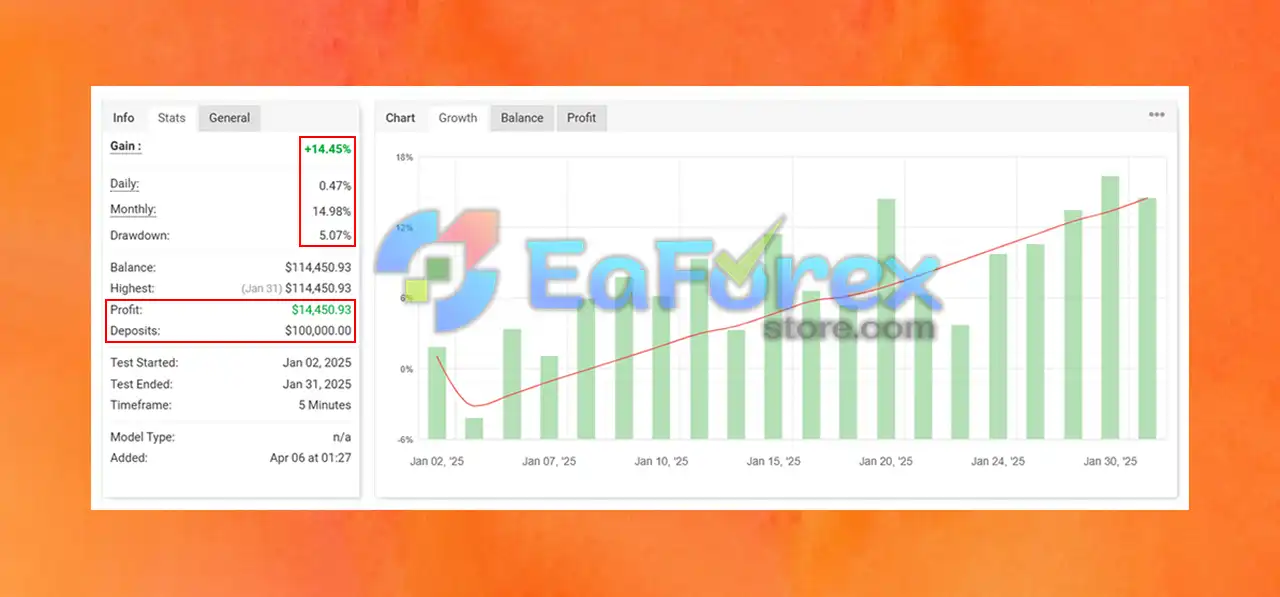Screen dimensions: 1280x597
Task: Click the Jan 24, '25 axis label
Action: pyautogui.click(x=998, y=462)
